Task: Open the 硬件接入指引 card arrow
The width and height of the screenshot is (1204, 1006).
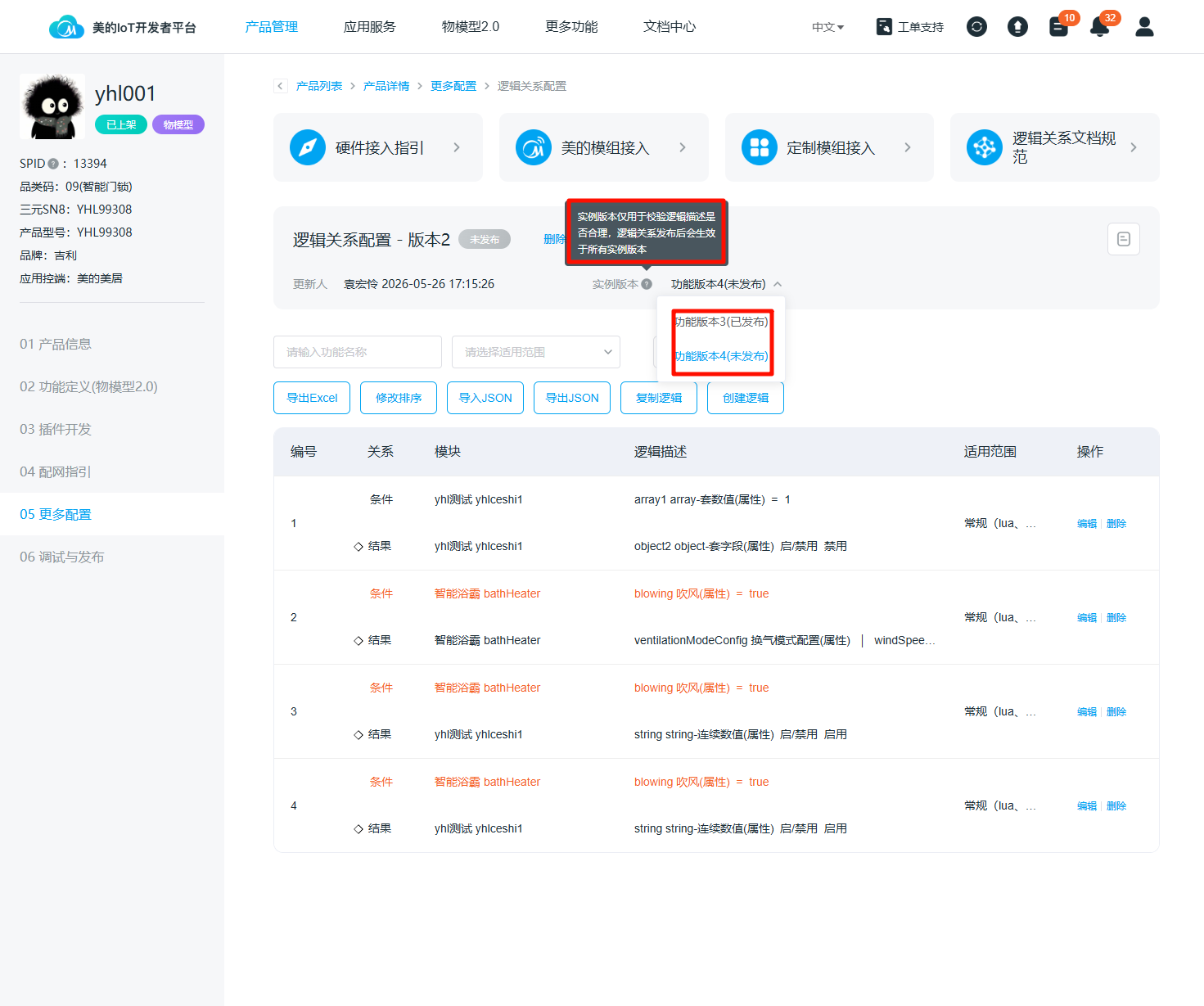Action: 457,147
